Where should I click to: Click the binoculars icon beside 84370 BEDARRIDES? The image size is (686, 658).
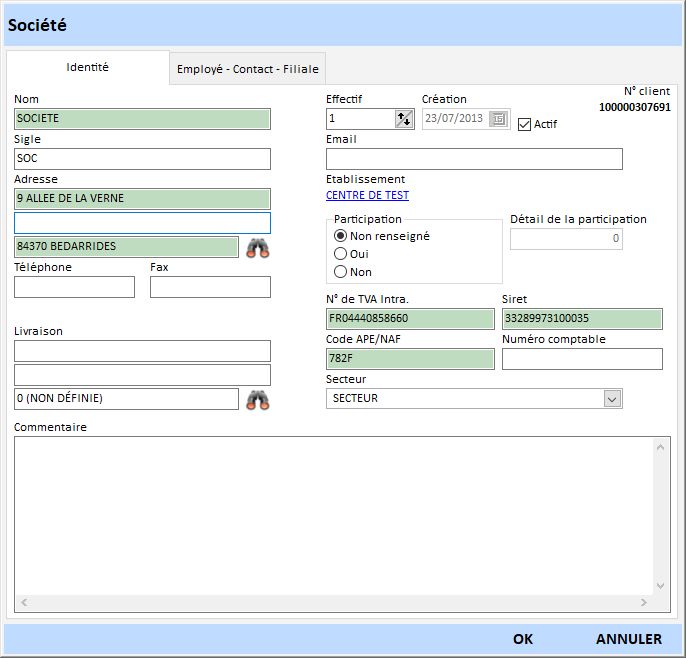pyautogui.click(x=258, y=248)
